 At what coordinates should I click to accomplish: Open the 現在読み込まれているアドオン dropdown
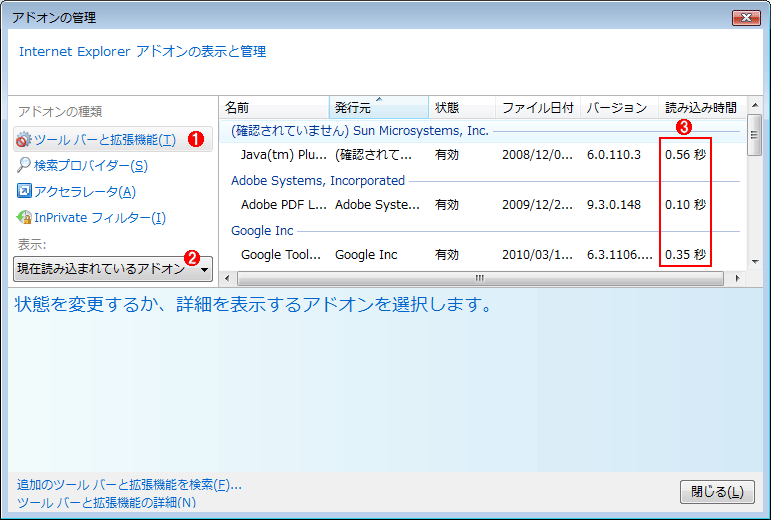113,268
